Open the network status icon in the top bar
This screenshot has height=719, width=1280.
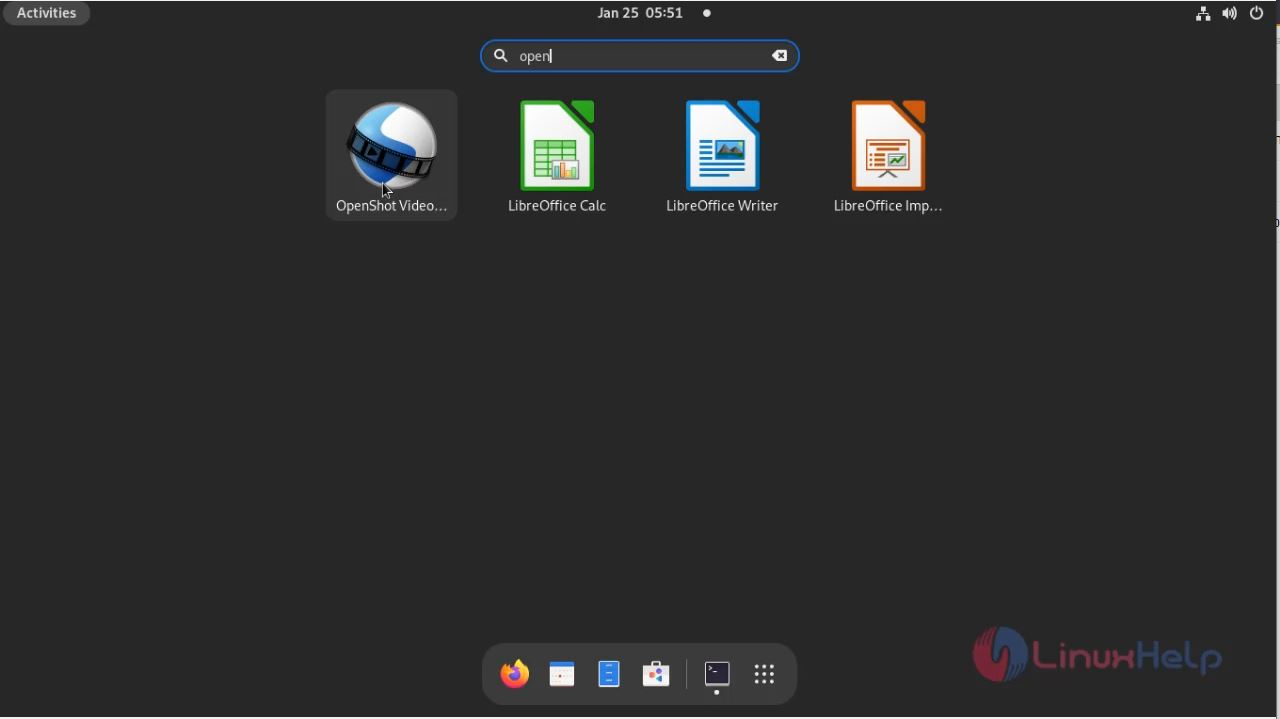(x=1203, y=13)
